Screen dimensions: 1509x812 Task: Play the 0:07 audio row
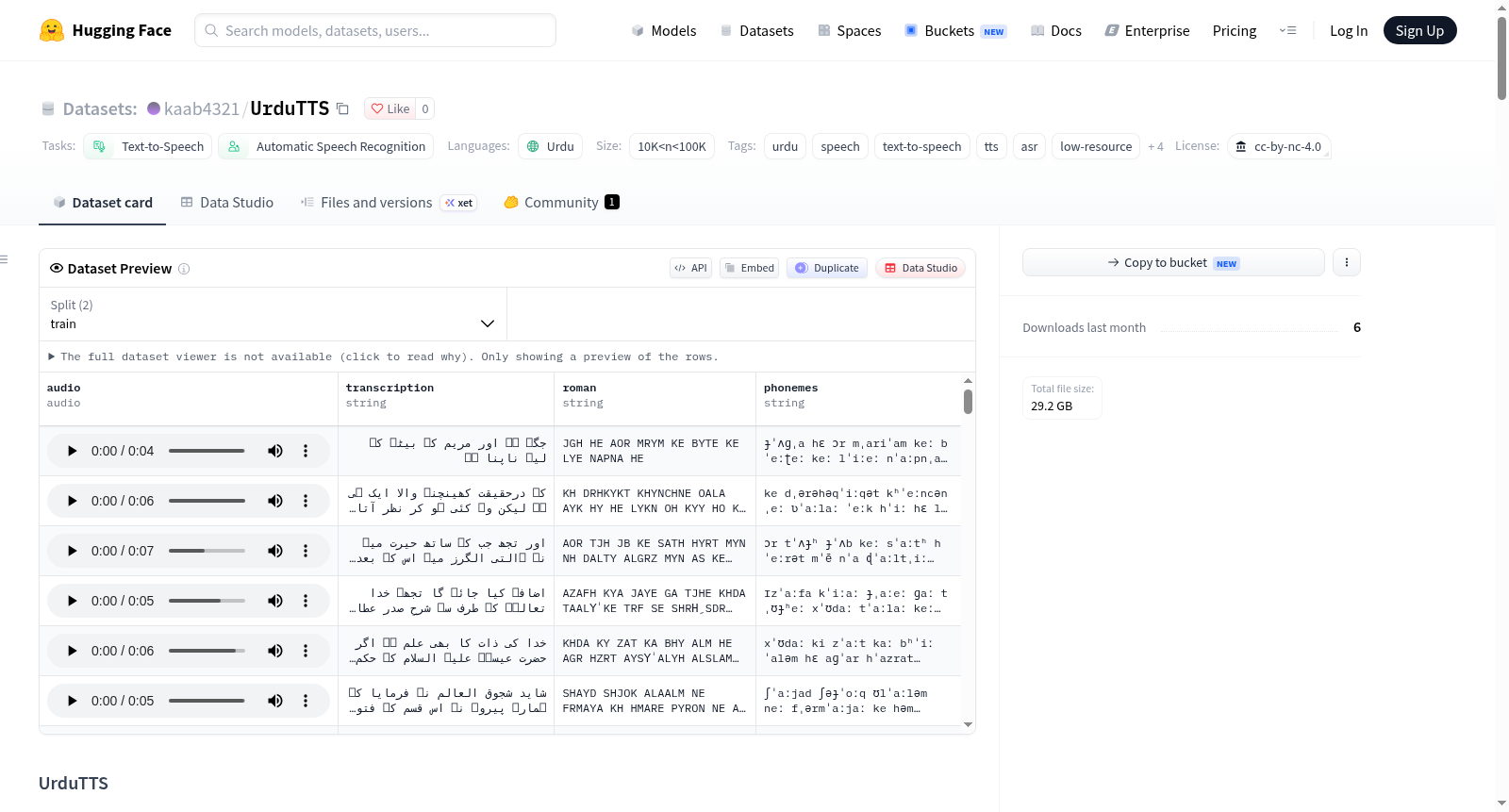point(72,551)
